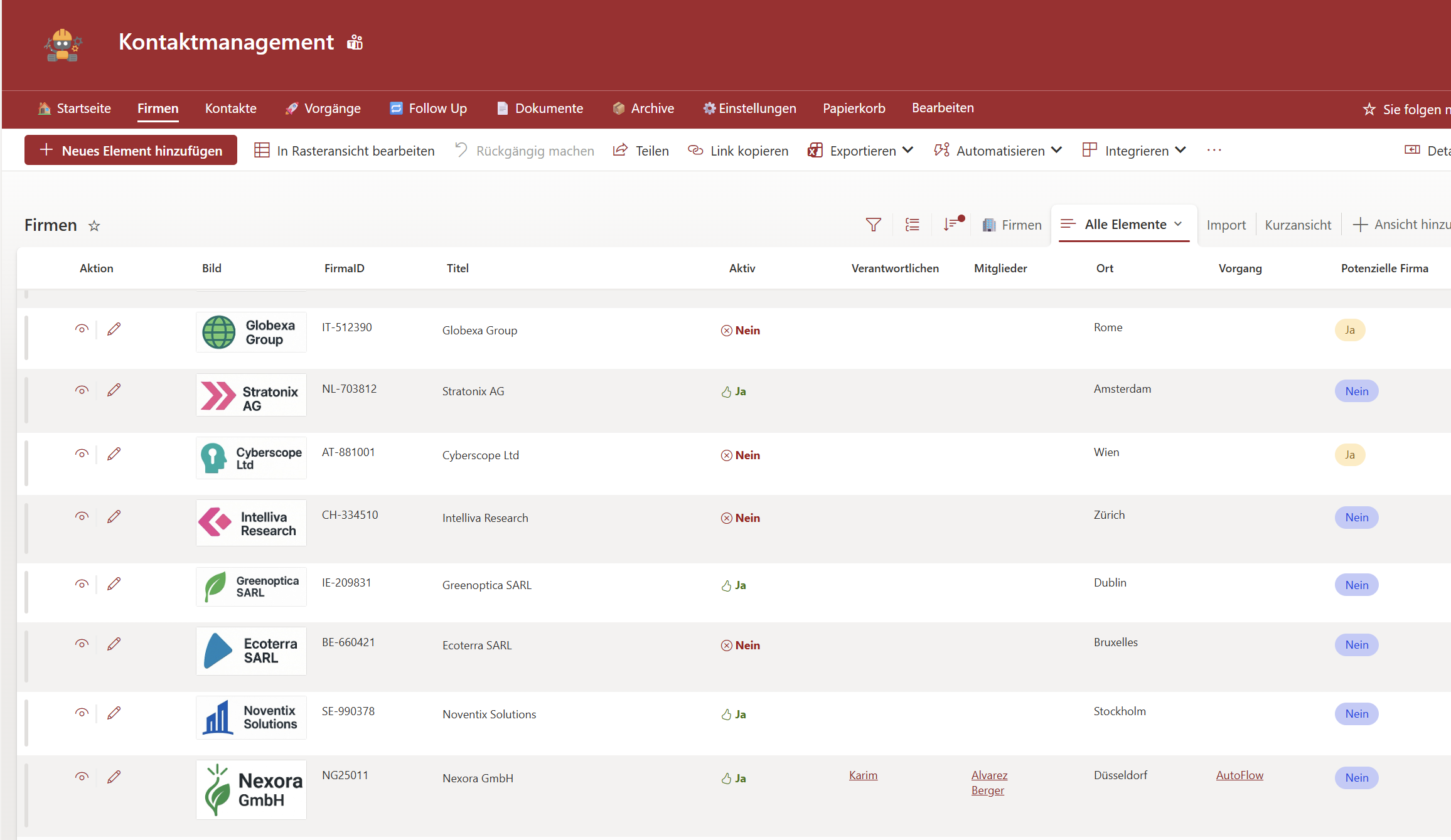Viewport: 1451px width, 840px height.
Task: Click pencil edit icon for Stratonix AG
Action: pos(114,390)
